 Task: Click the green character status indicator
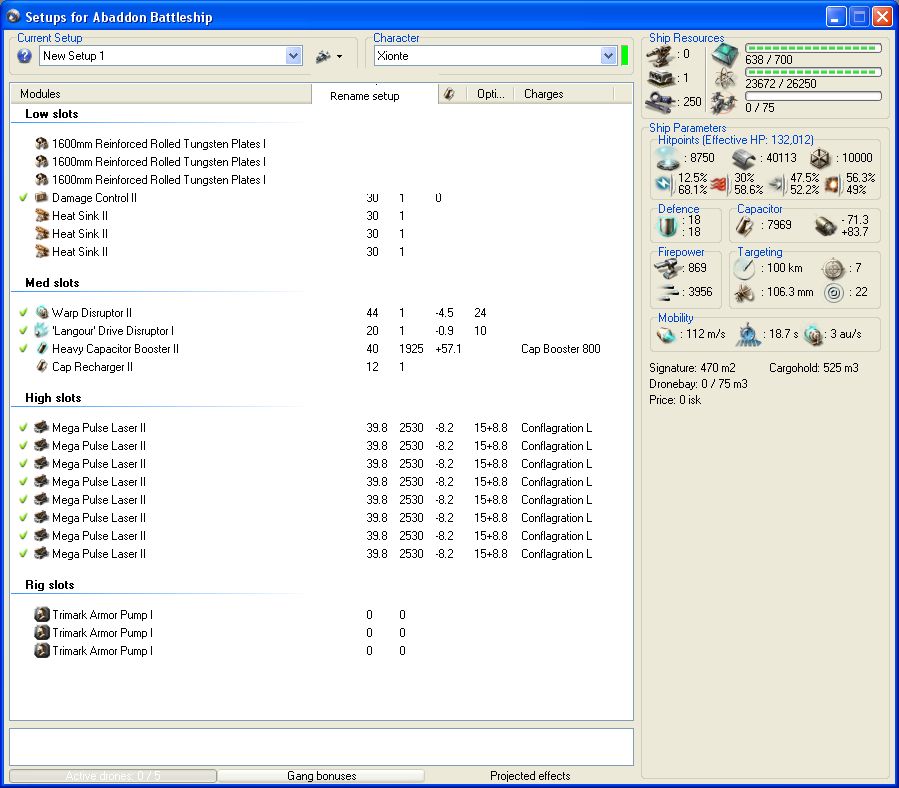(x=624, y=56)
